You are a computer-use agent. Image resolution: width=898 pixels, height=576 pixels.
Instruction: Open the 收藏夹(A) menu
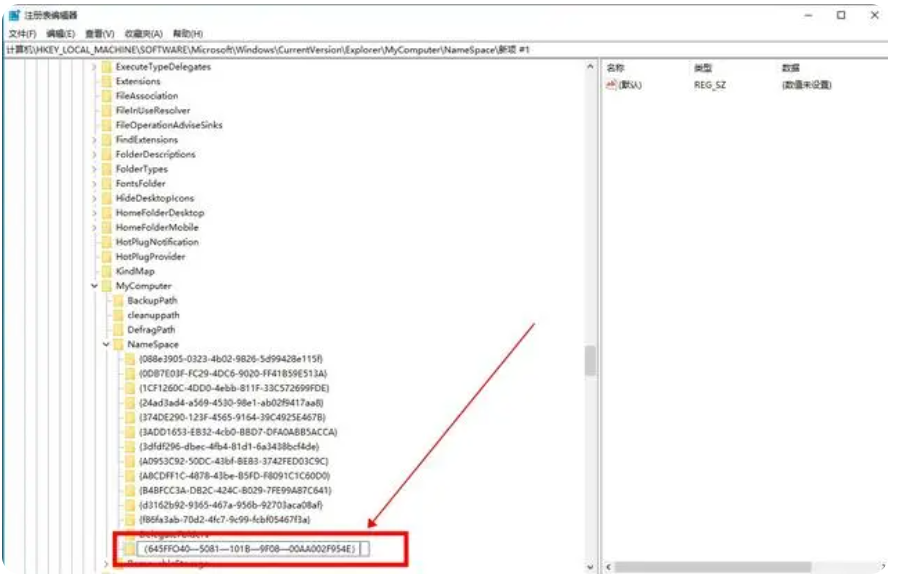[144, 34]
